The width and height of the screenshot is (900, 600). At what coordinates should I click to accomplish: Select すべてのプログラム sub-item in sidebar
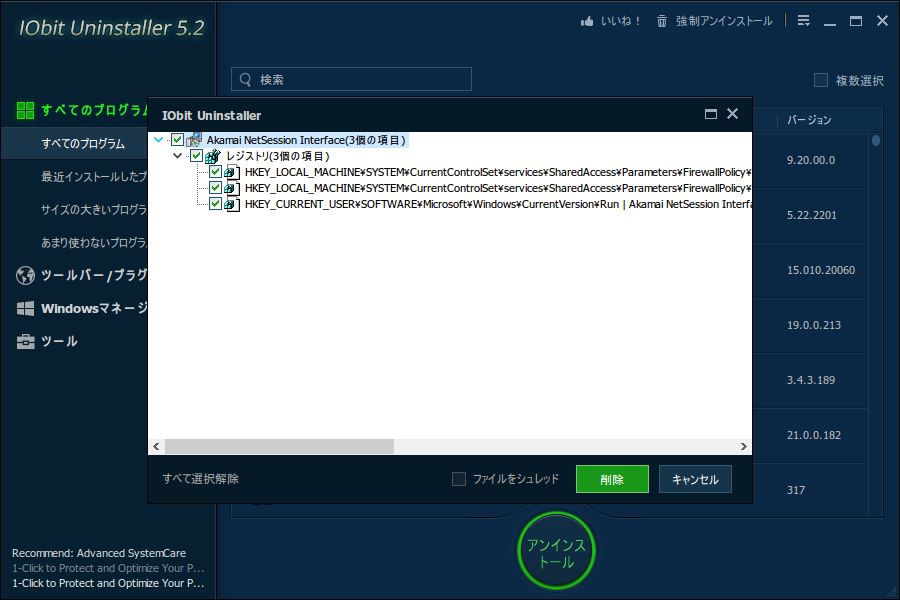coord(83,144)
